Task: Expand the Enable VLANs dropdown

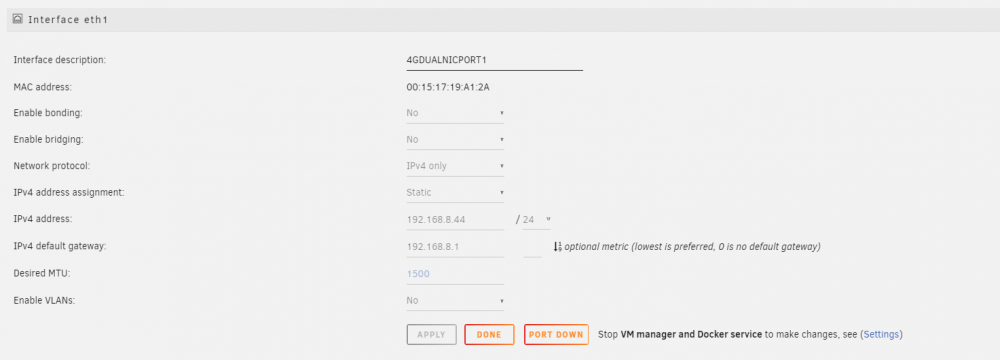Action: [455, 301]
